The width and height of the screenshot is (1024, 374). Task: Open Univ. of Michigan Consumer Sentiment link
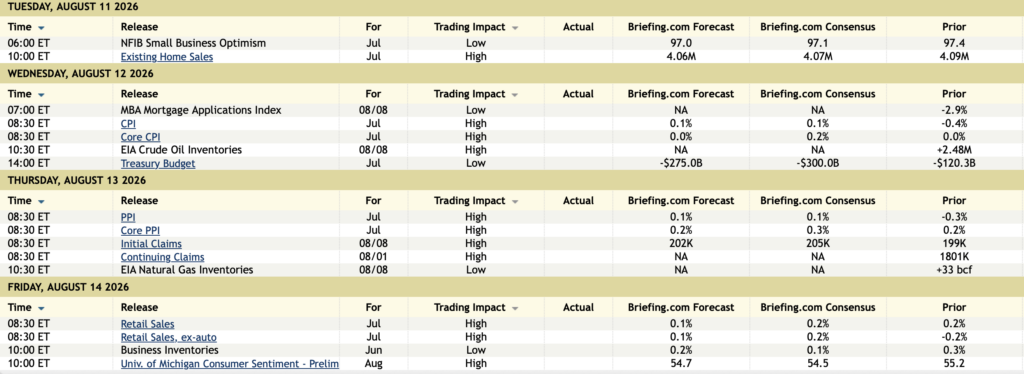[x=229, y=364]
